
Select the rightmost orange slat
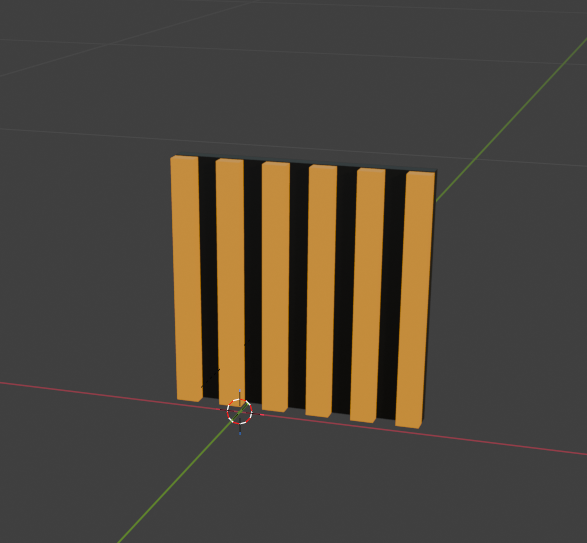(x=415, y=300)
